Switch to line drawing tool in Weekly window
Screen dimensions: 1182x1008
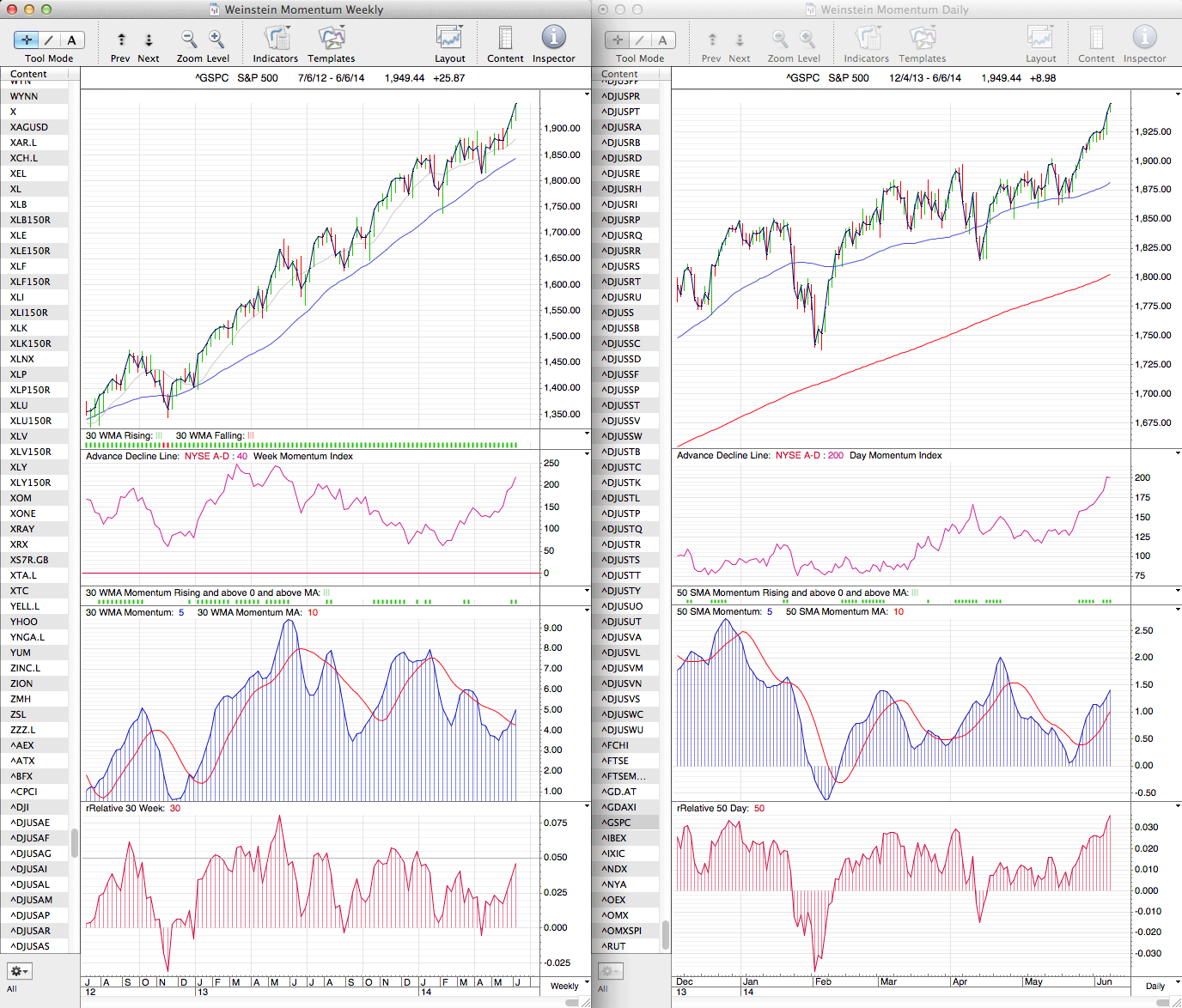[49, 39]
